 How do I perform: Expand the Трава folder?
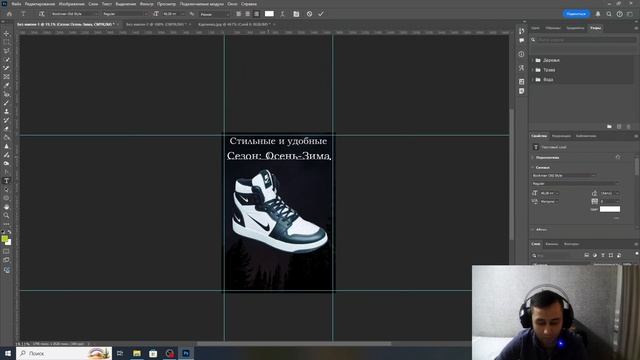click(x=533, y=70)
